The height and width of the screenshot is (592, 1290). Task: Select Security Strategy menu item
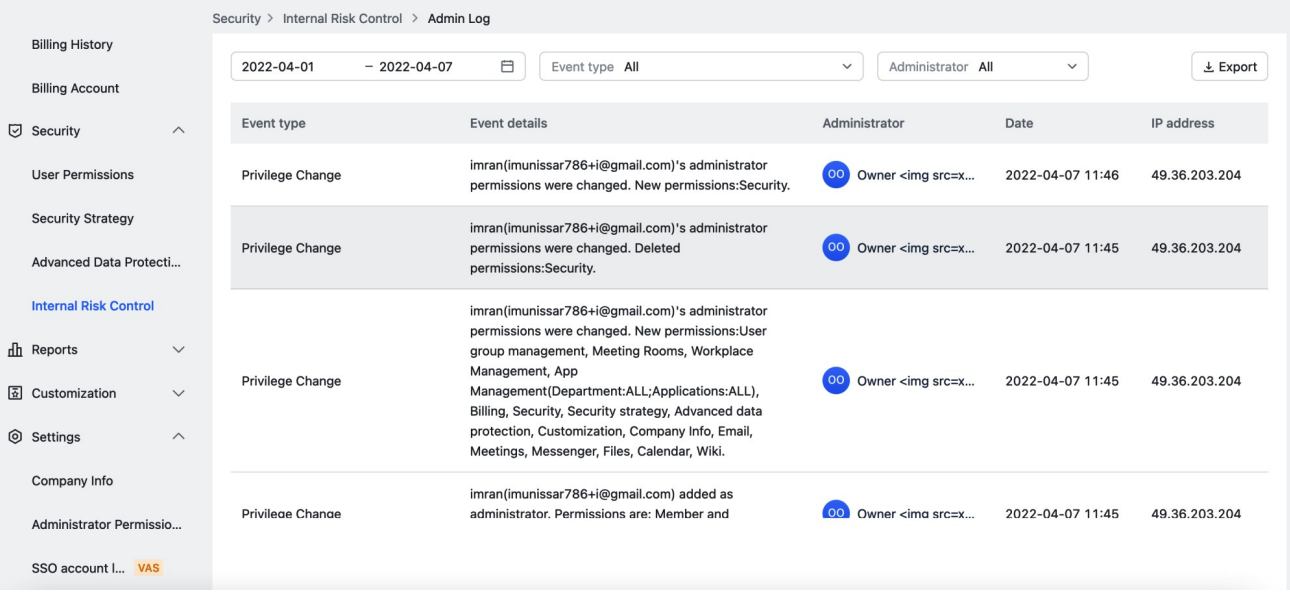coord(83,218)
